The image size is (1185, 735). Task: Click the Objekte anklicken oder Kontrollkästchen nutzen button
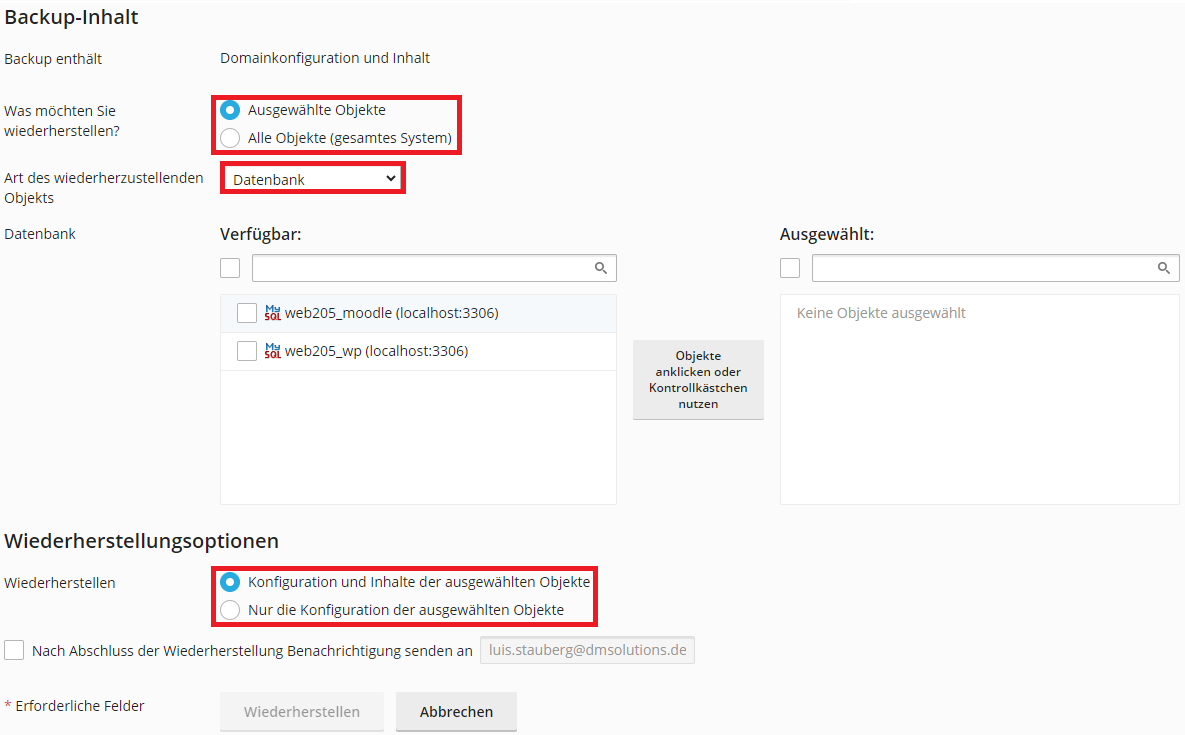698,379
